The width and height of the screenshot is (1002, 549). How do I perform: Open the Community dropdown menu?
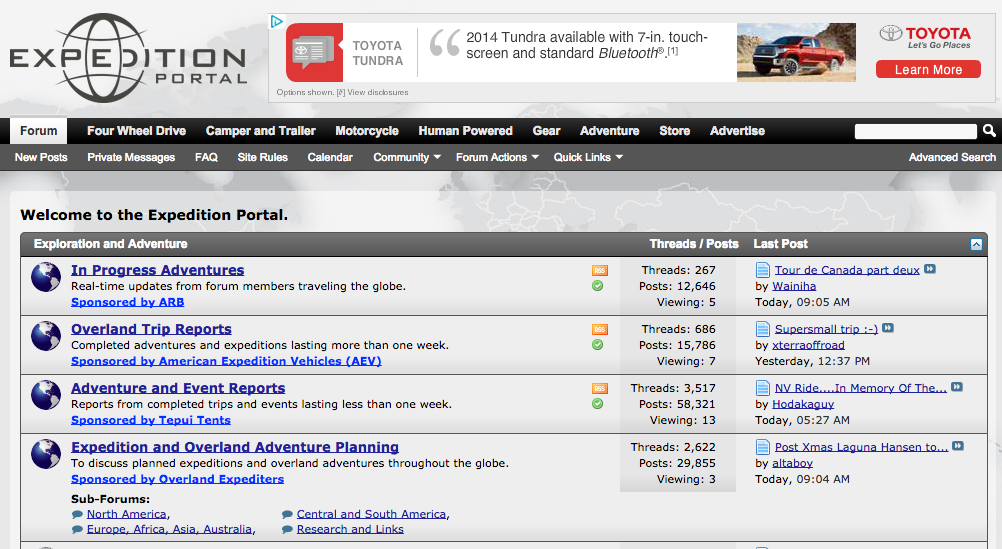point(401,157)
